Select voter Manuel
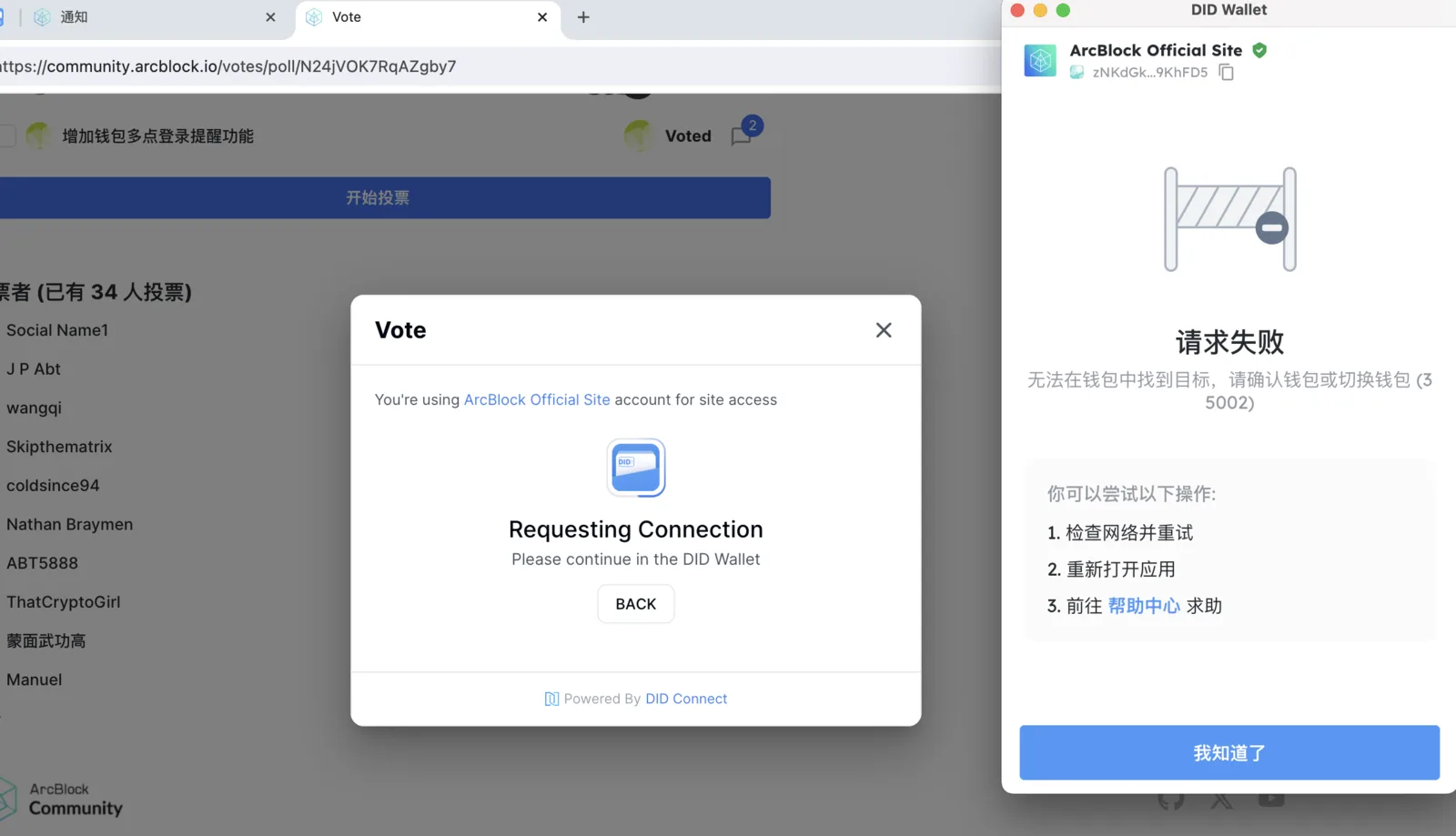The width and height of the screenshot is (1456, 836). (x=34, y=680)
